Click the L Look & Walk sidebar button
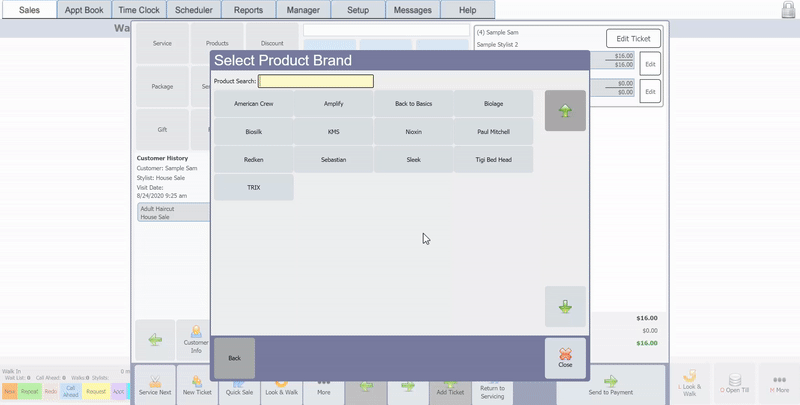The width and height of the screenshot is (800, 405). [x=689, y=384]
